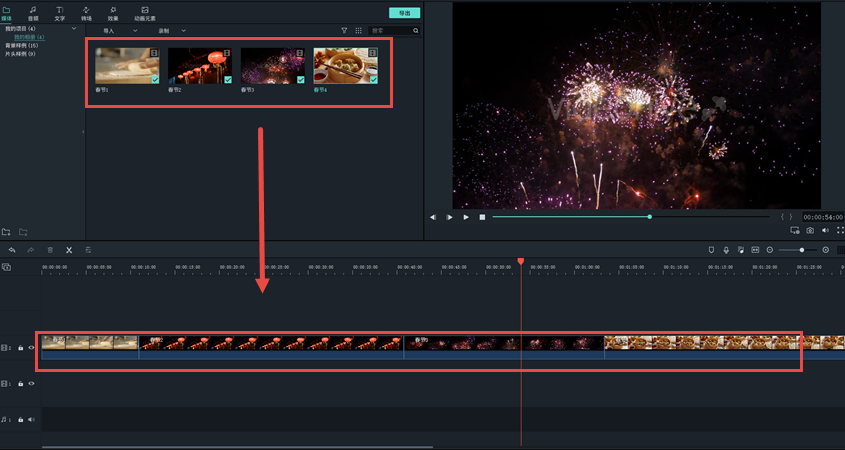Click the timeline zoom slider handle
Image resolution: width=845 pixels, height=450 pixels.
802,250
